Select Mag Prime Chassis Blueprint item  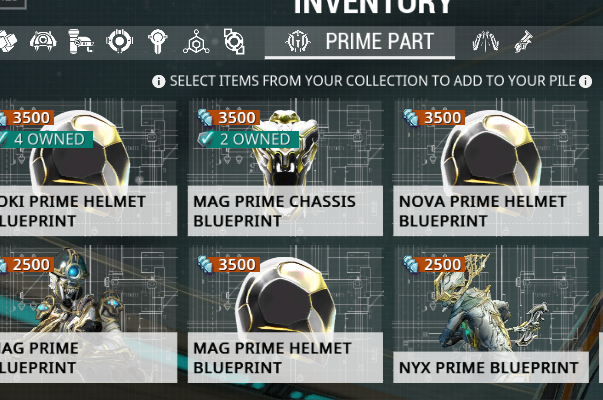(285, 168)
